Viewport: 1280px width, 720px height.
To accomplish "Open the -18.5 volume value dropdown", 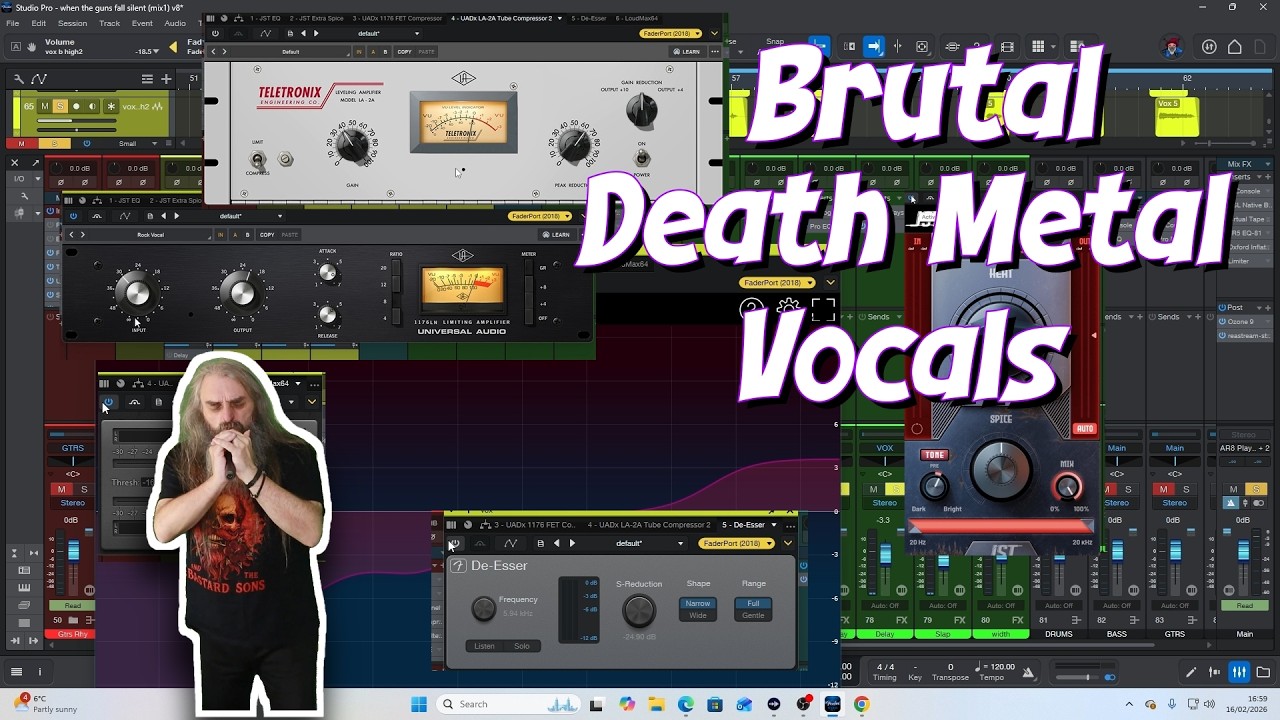I will point(148,51).
